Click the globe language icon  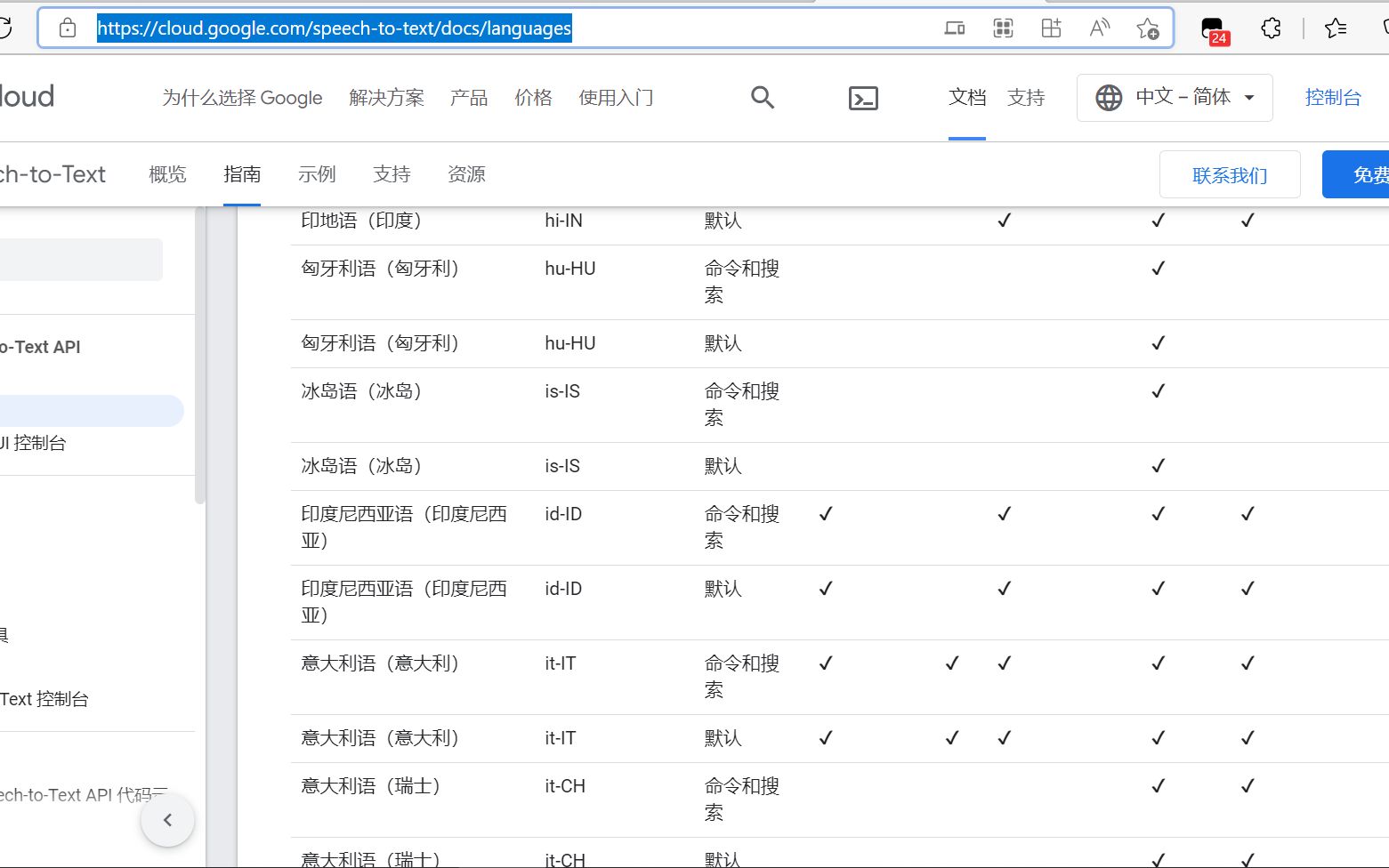click(x=1109, y=97)
